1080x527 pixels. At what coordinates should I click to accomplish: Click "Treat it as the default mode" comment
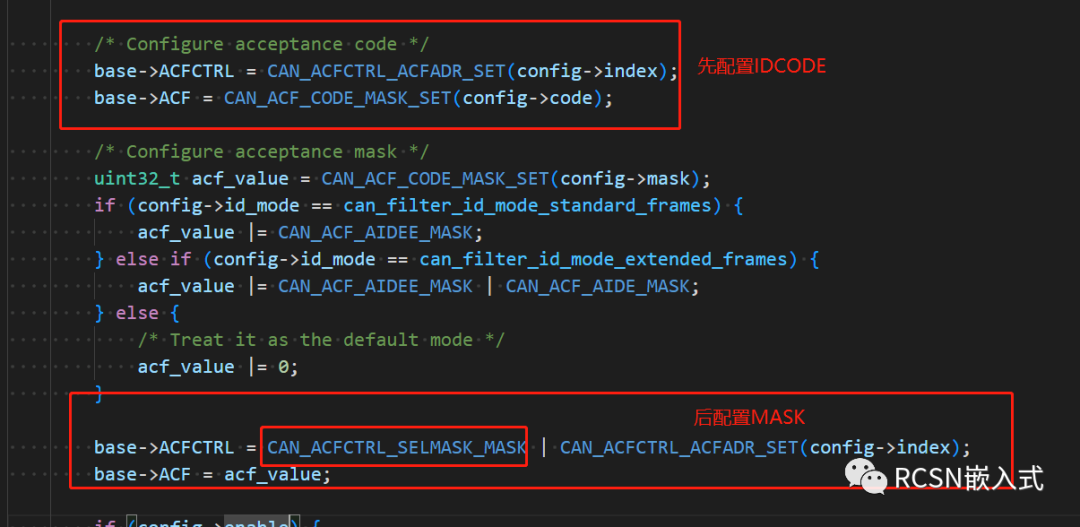pos(322,340)
